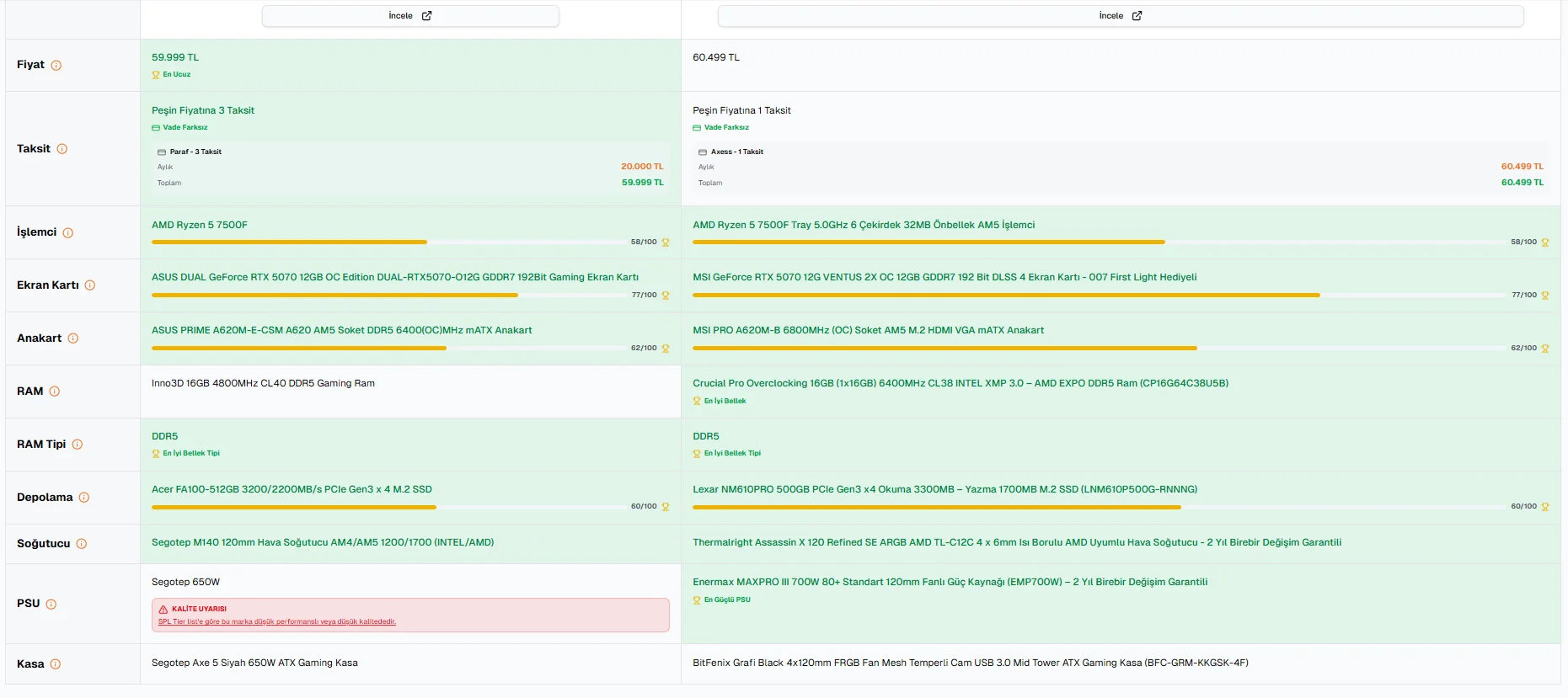The image size is (1568, 698).
Task: Open the SPL Tier list warning link
Action: (277, 622)
